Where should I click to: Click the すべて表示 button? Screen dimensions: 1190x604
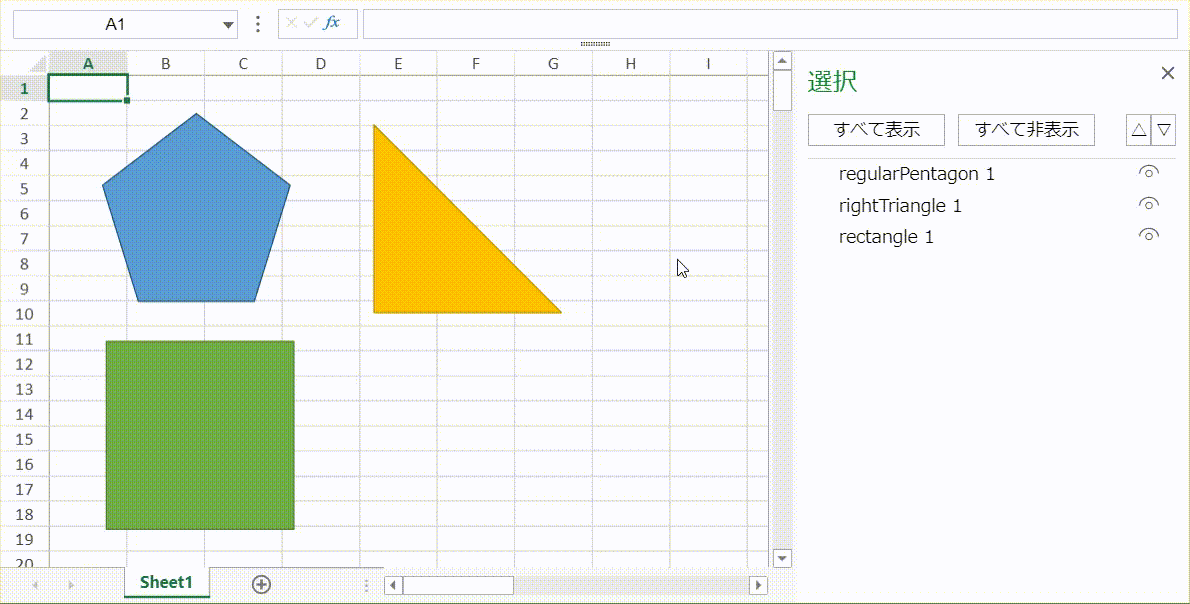876,130
